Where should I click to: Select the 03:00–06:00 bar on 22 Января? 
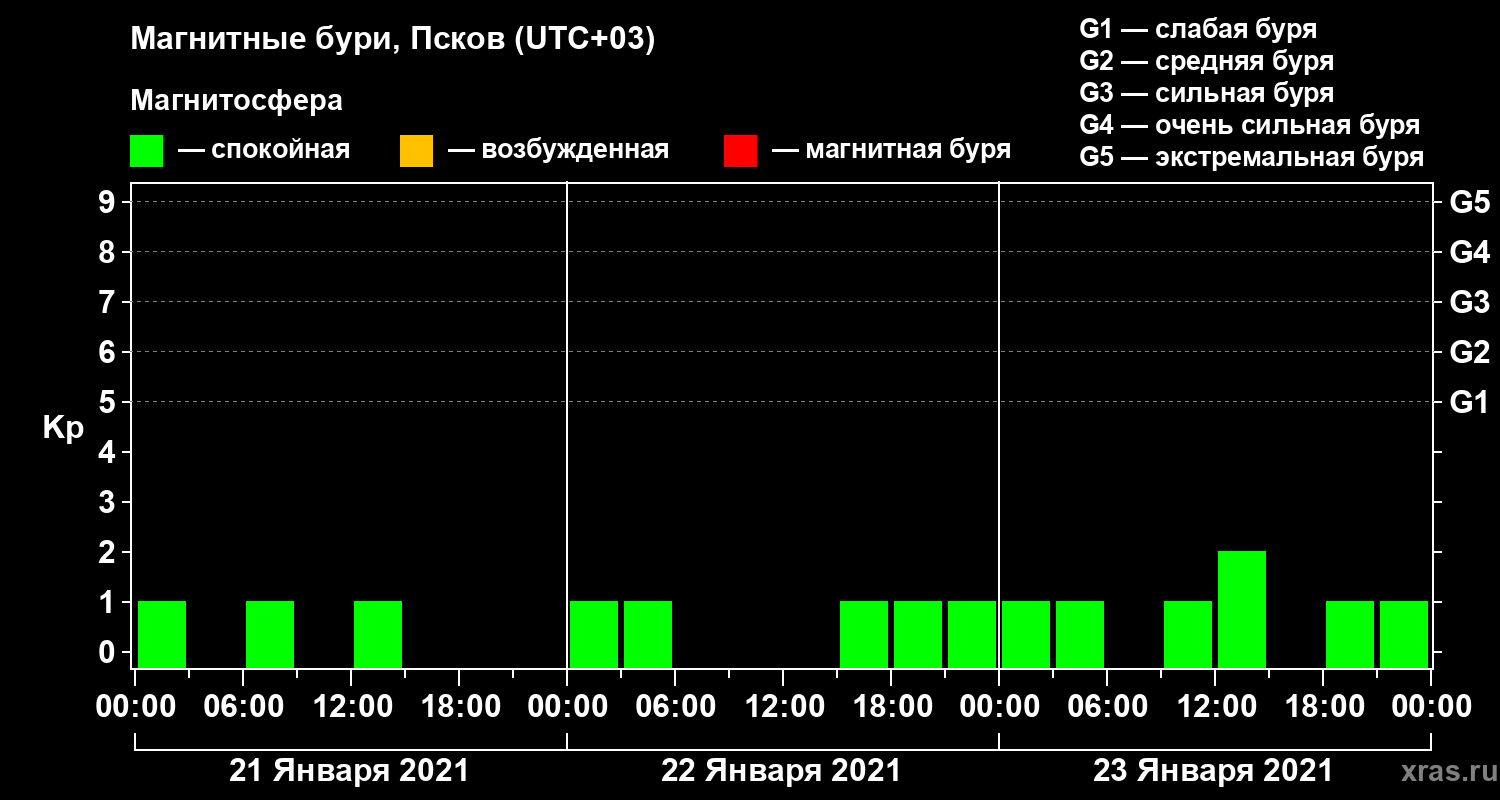click(x=648, y=634)
